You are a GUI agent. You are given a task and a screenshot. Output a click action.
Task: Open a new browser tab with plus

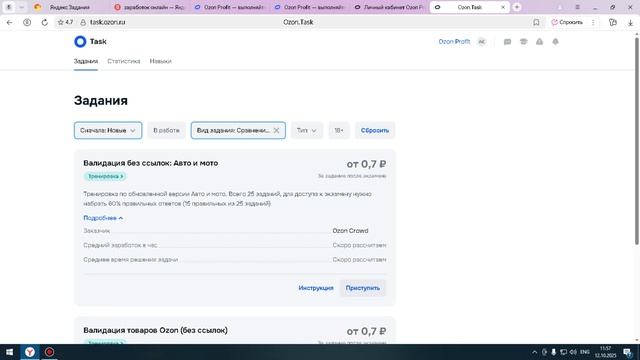point(517,7)
